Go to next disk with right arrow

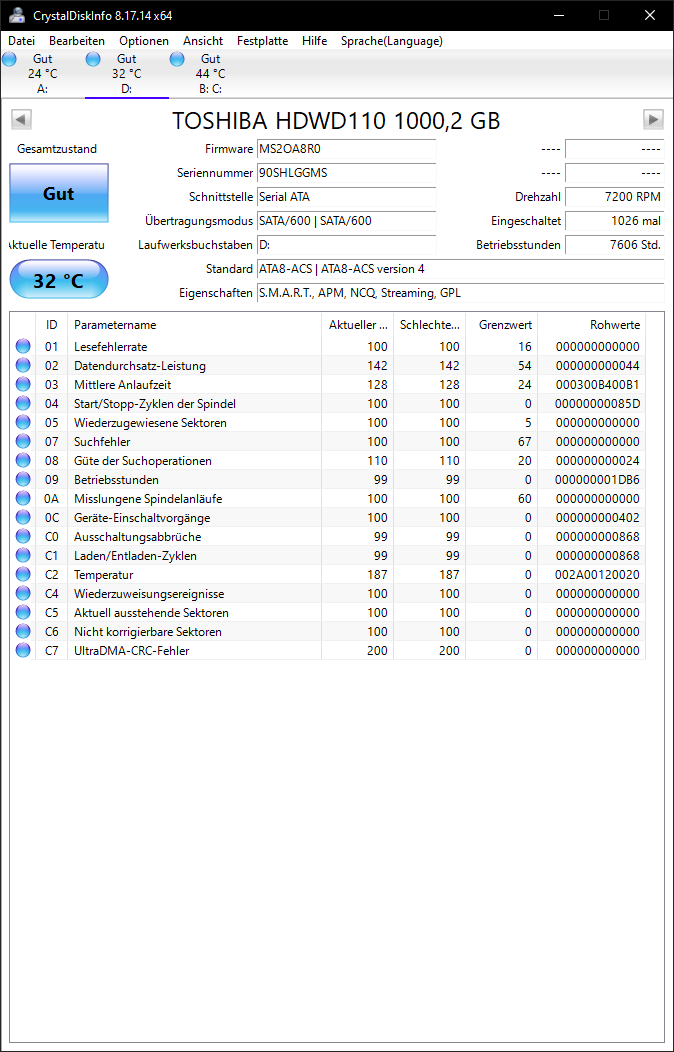tap(653, 119)
